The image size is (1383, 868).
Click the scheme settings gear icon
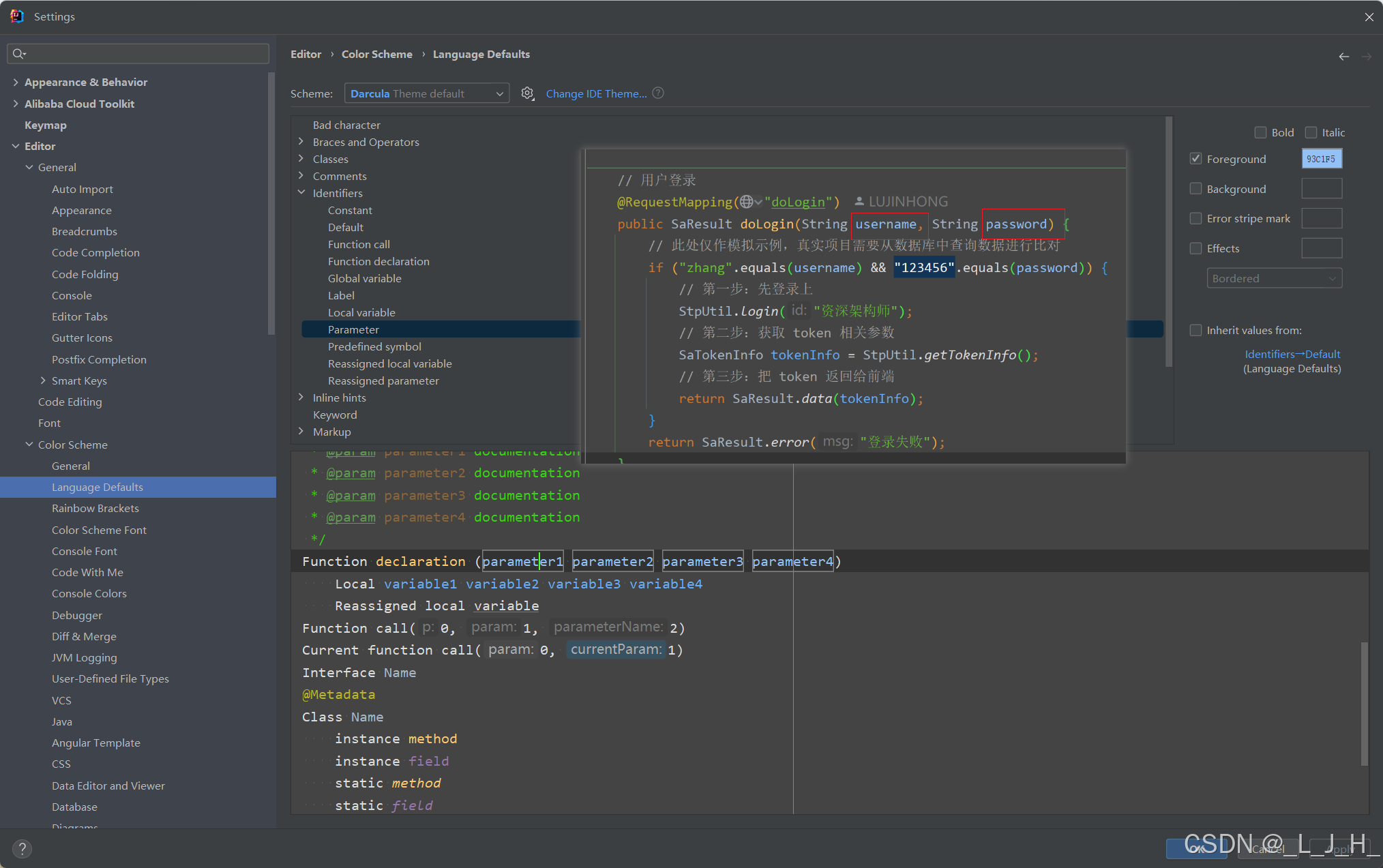[x=527, y=93]
